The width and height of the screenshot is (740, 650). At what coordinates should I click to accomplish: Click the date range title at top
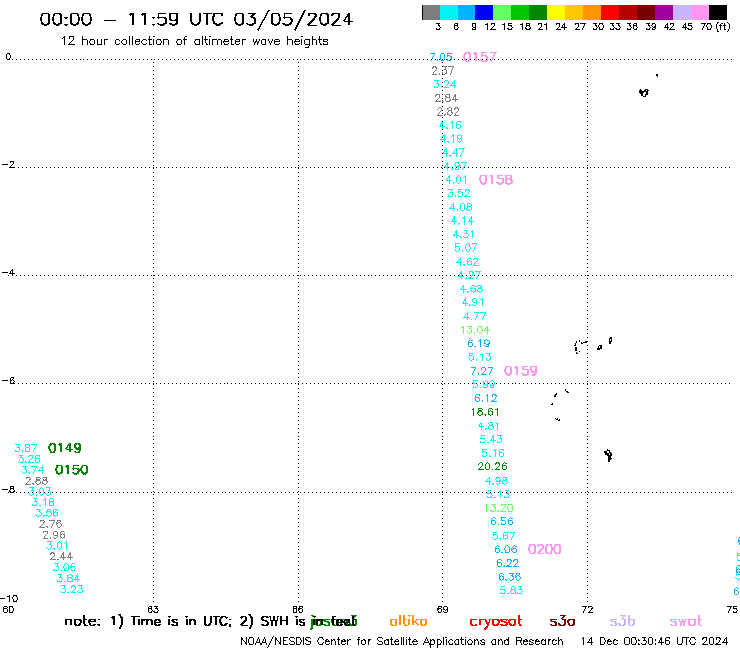(196, 19)
